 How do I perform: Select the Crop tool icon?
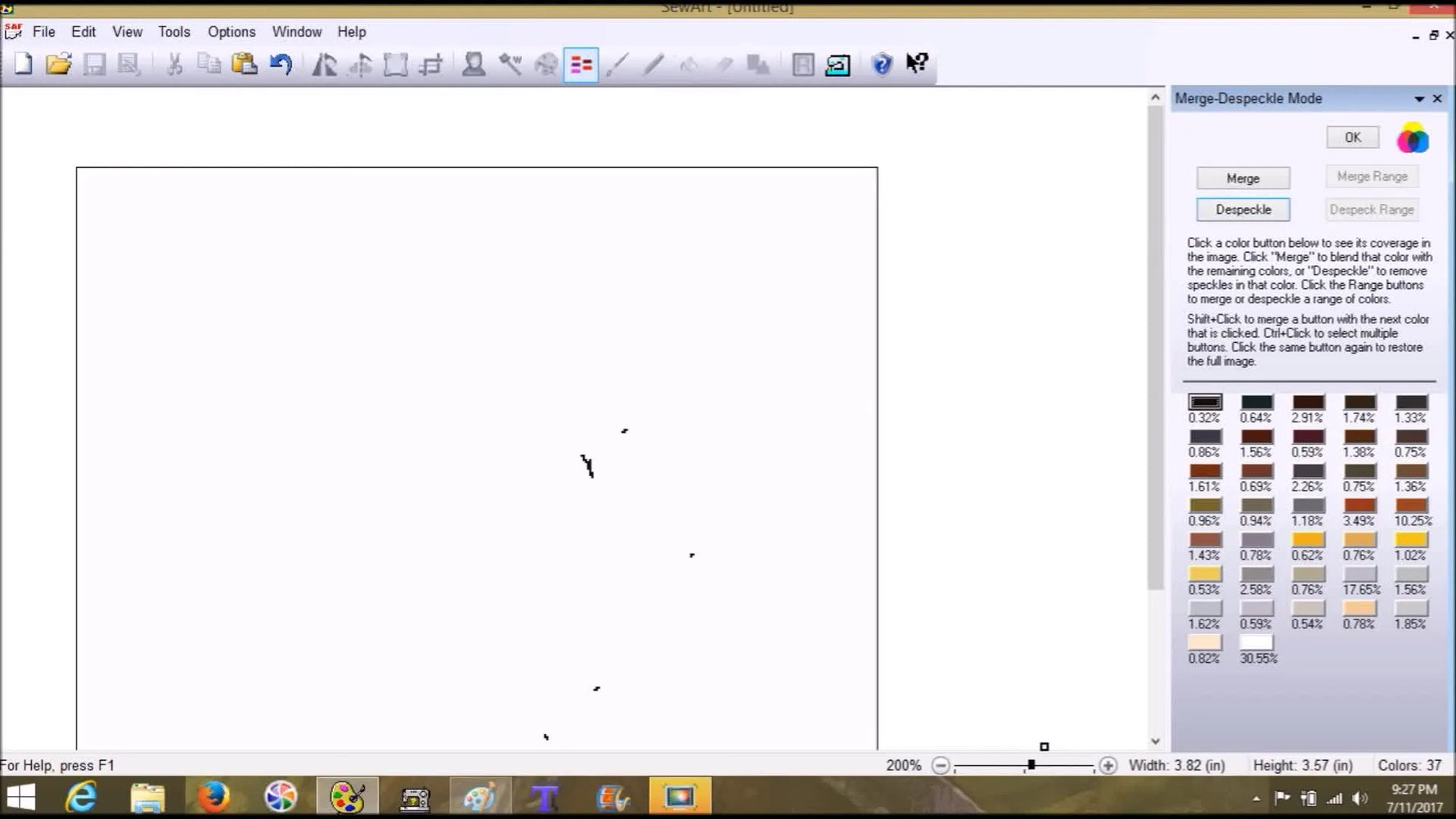431,65
